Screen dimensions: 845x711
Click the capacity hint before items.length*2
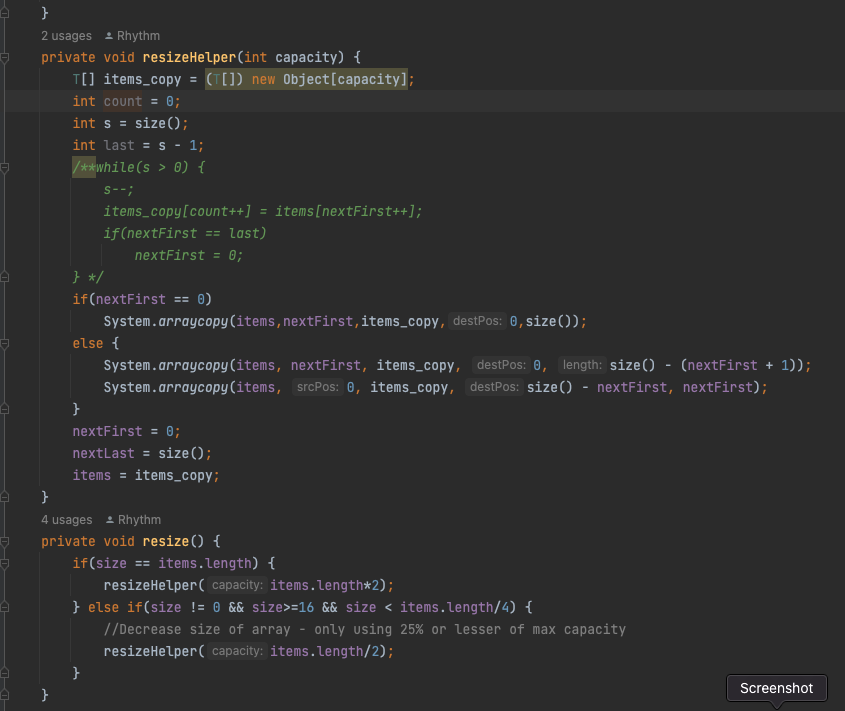pos(236,585)
